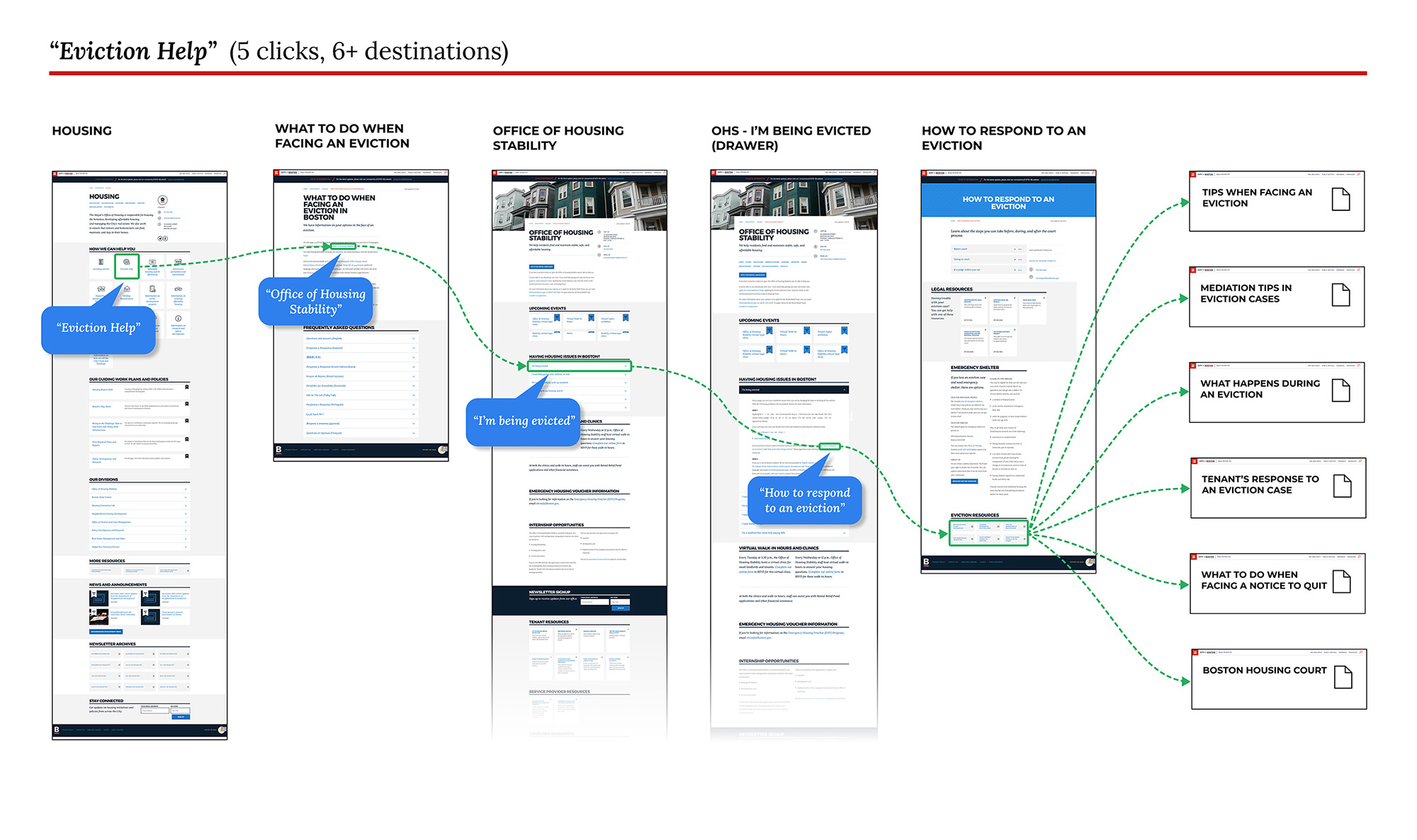The width and height of the screenshot is (1417, 840).
Task: Click document icon on Boston Housing Court card
Action: pyautogui.click(x=1343, y=677)
